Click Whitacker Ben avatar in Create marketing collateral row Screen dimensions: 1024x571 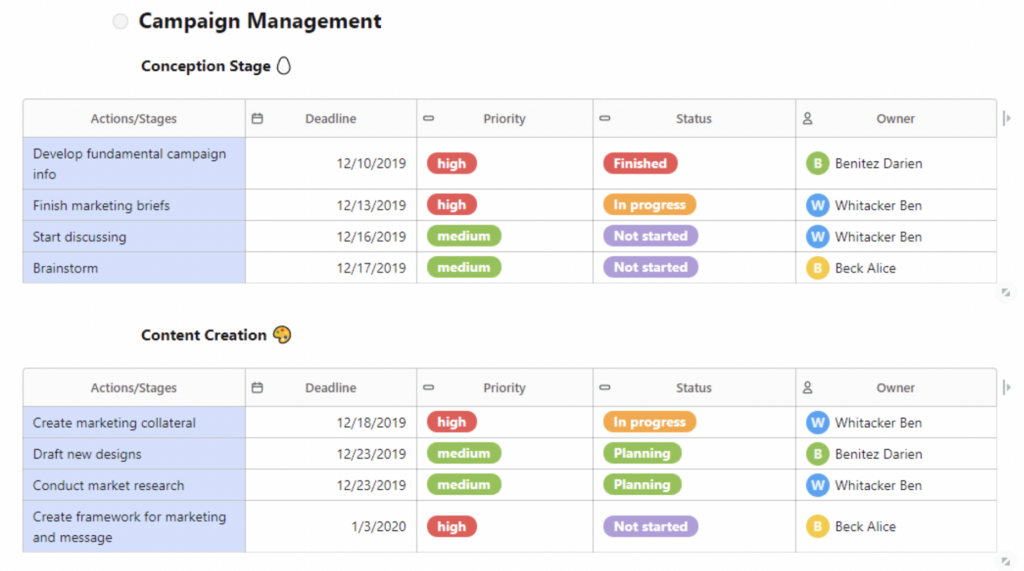[817, 423]
